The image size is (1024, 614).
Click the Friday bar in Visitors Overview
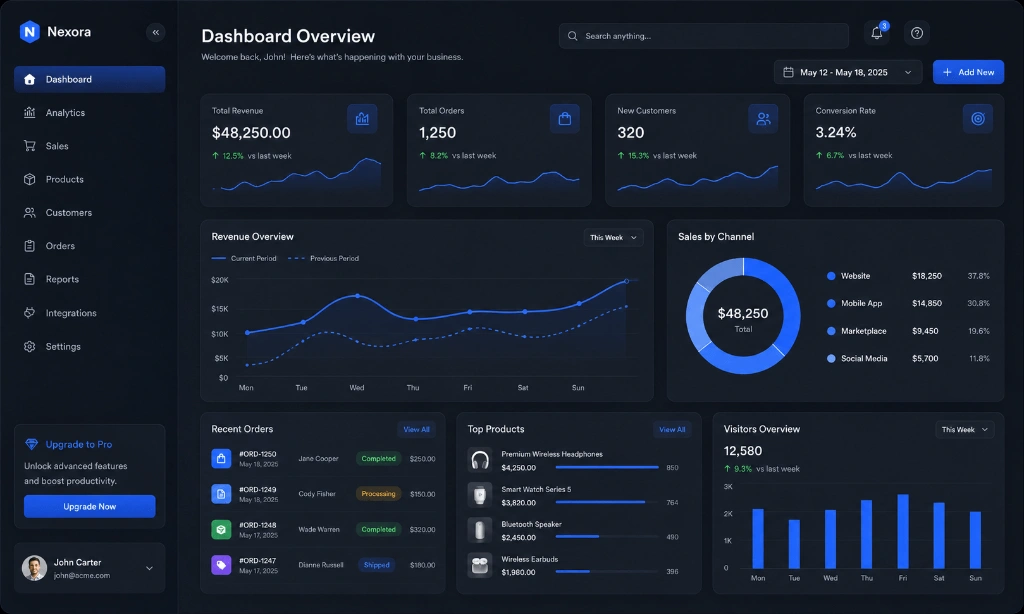pos(903,531)
